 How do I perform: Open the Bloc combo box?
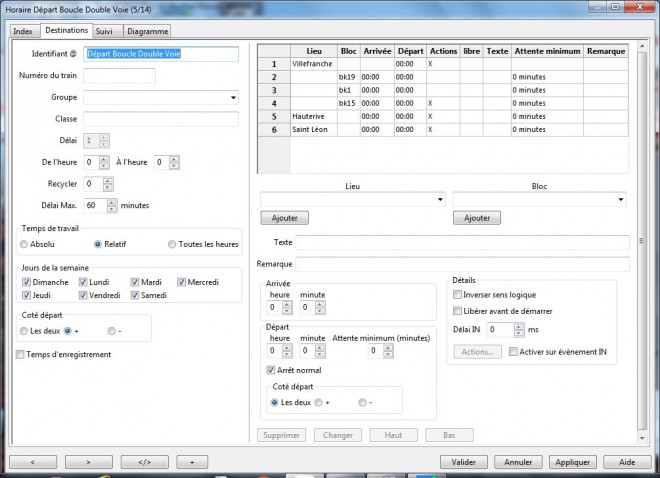tap(539, 199)
